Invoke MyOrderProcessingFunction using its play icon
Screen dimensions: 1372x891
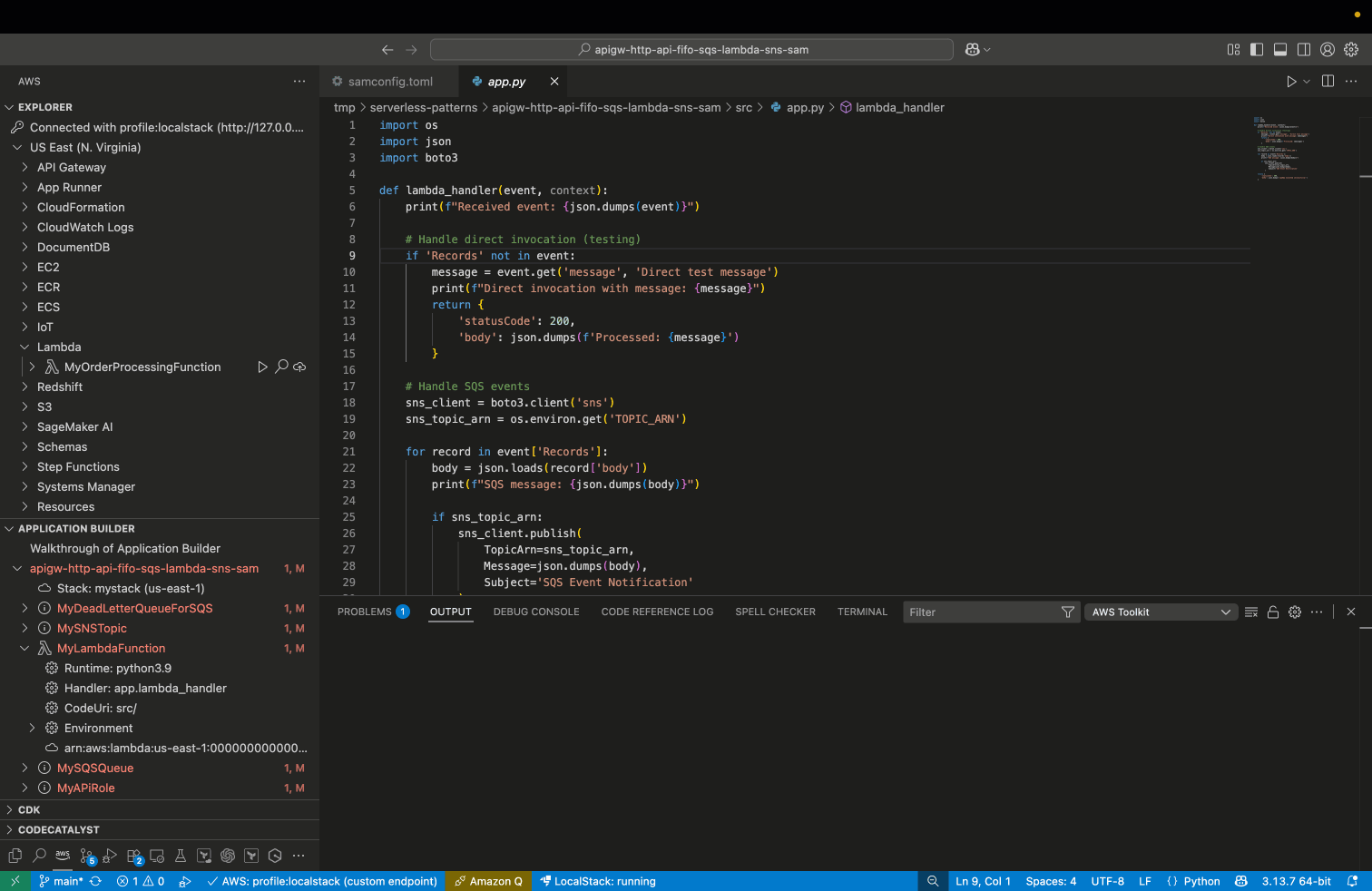262,367
